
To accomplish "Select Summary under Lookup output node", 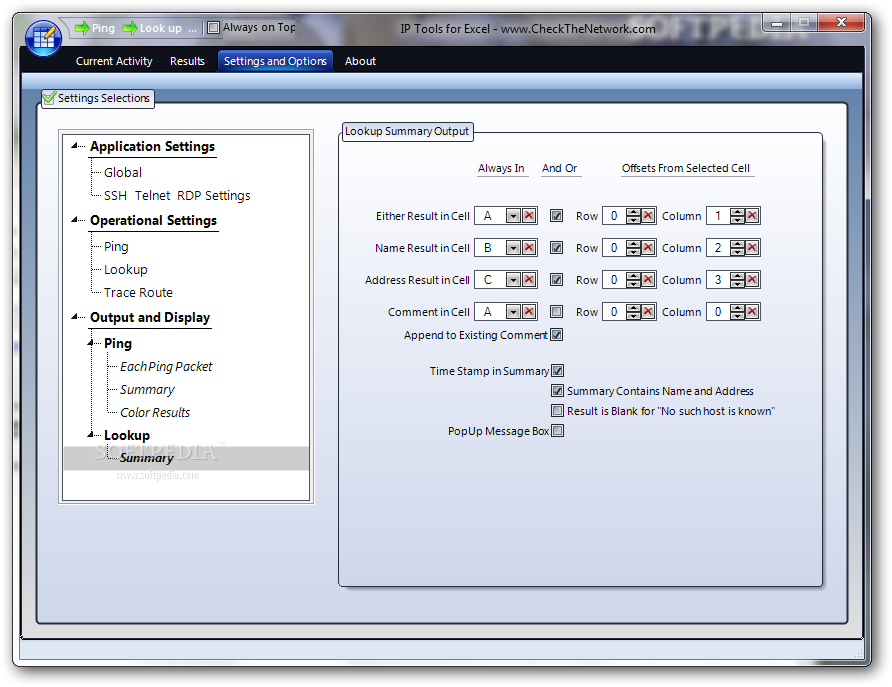I will coord(146,458).
